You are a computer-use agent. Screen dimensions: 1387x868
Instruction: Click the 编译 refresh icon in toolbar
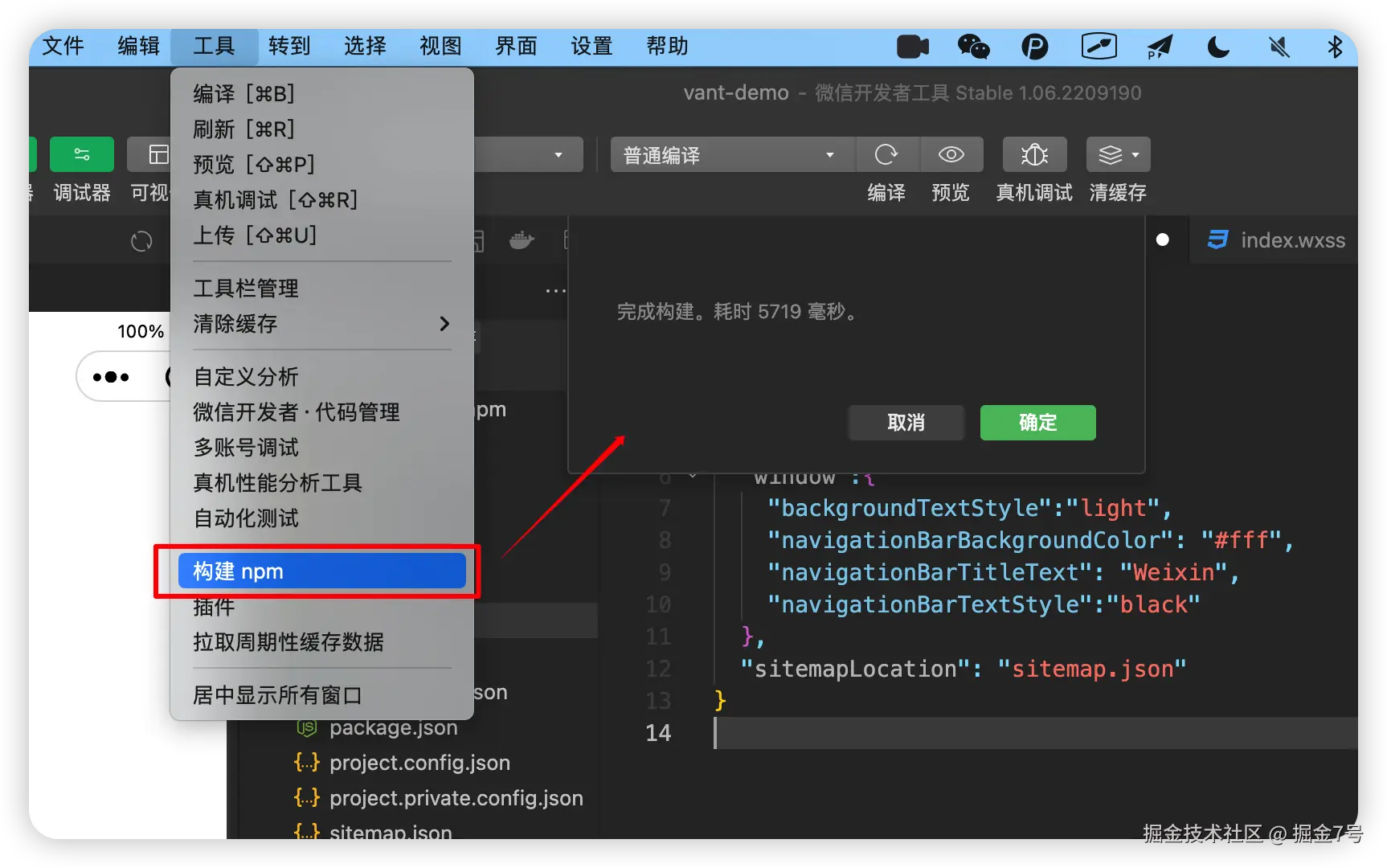click(886, 155)
